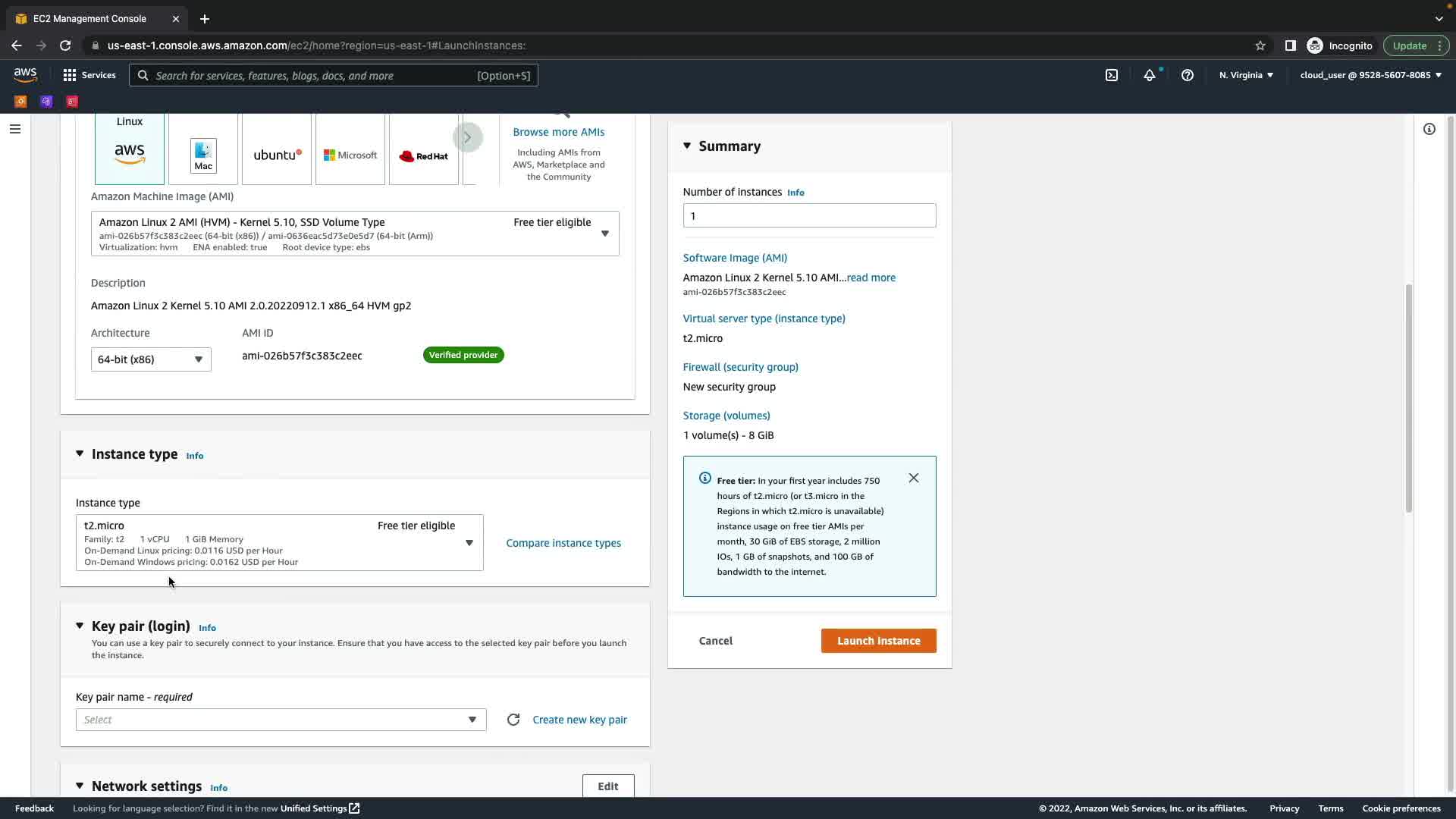Click the Launch instance button

coord(878,641)
